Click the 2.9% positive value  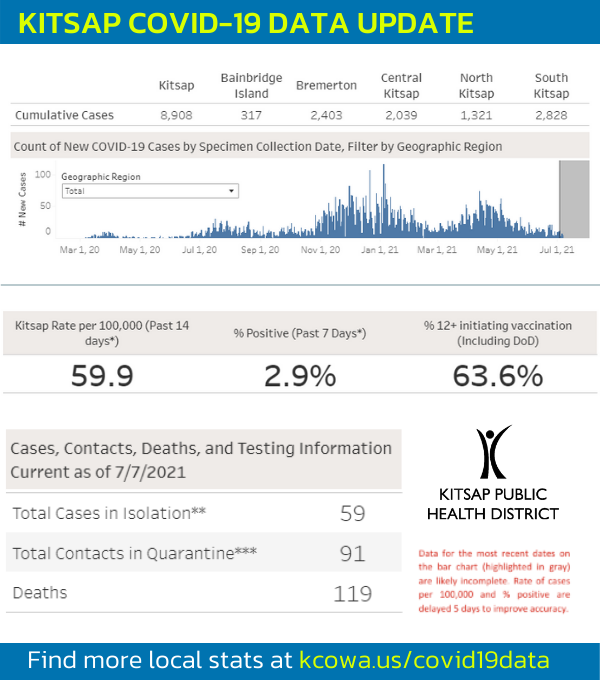300,376
